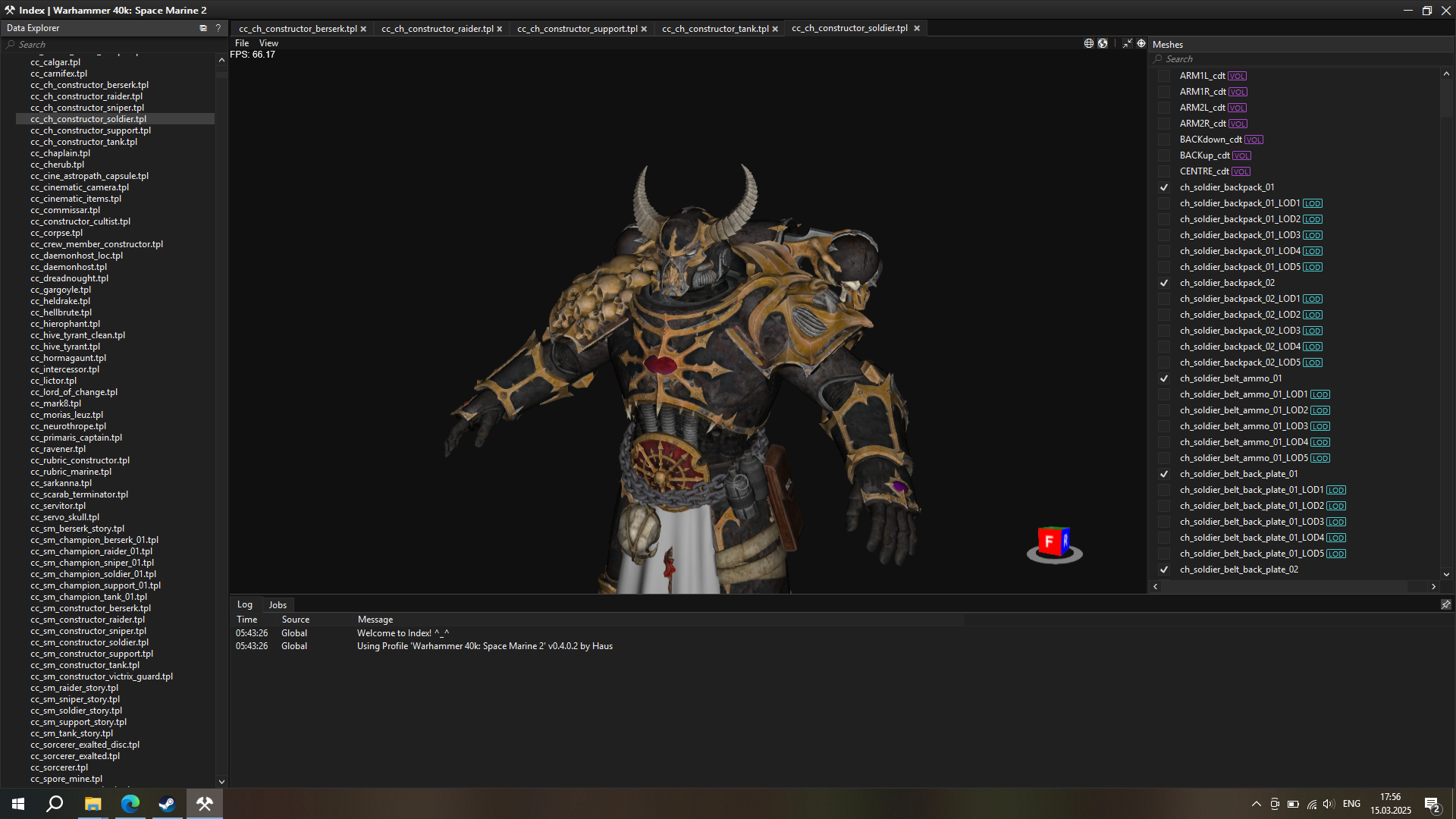This screenshot has height=819, width=1456.
Task: Click the battery tray icon
Action: pos(1294,804)
